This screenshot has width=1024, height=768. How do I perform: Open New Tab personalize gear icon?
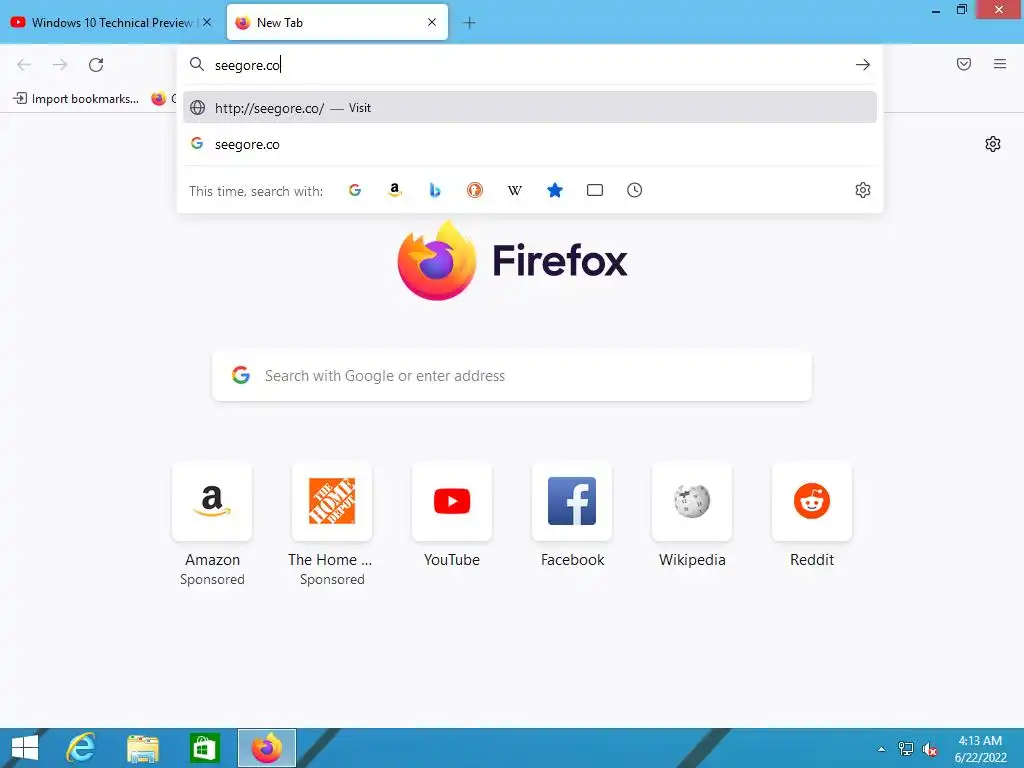(993, 144)
